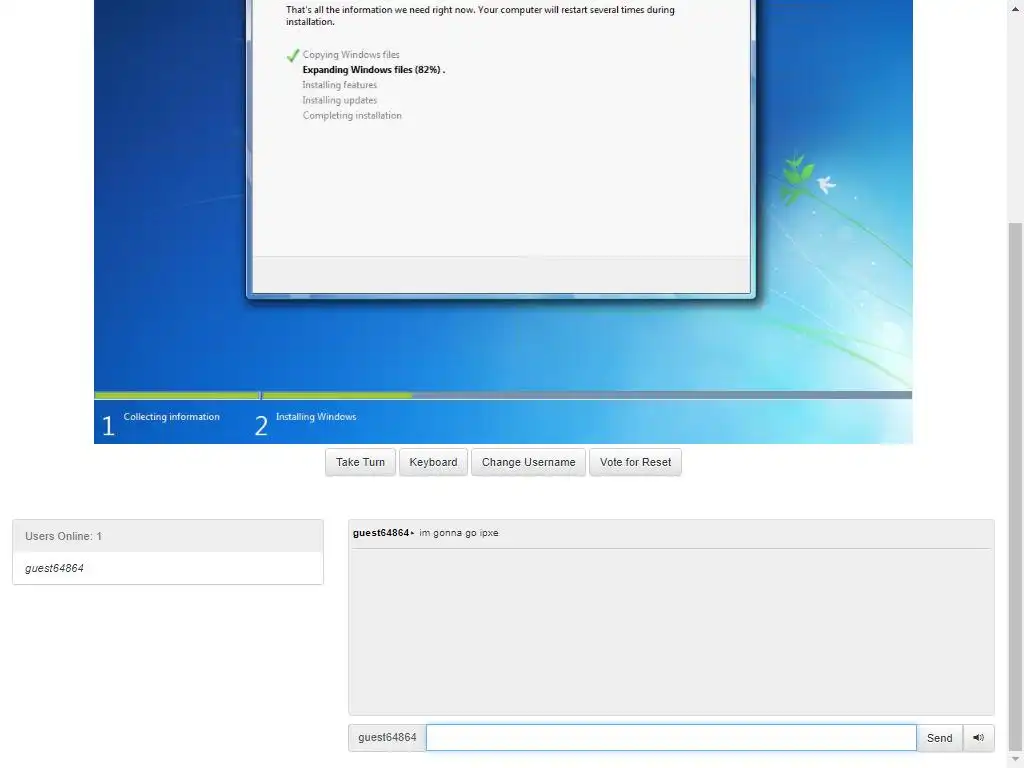Screen dimensions: 1024x768
Task: Click the 'im gonna go ipxe' chat message
Action: click(x=458, y=533)
